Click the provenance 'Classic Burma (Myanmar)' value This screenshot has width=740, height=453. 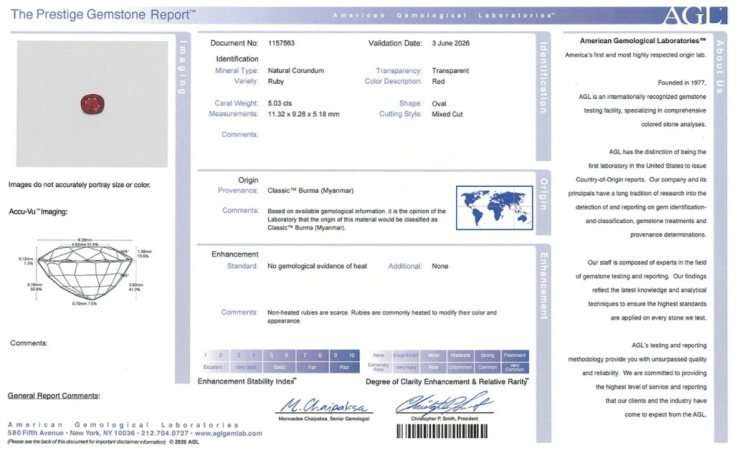[x=311, y=191]
